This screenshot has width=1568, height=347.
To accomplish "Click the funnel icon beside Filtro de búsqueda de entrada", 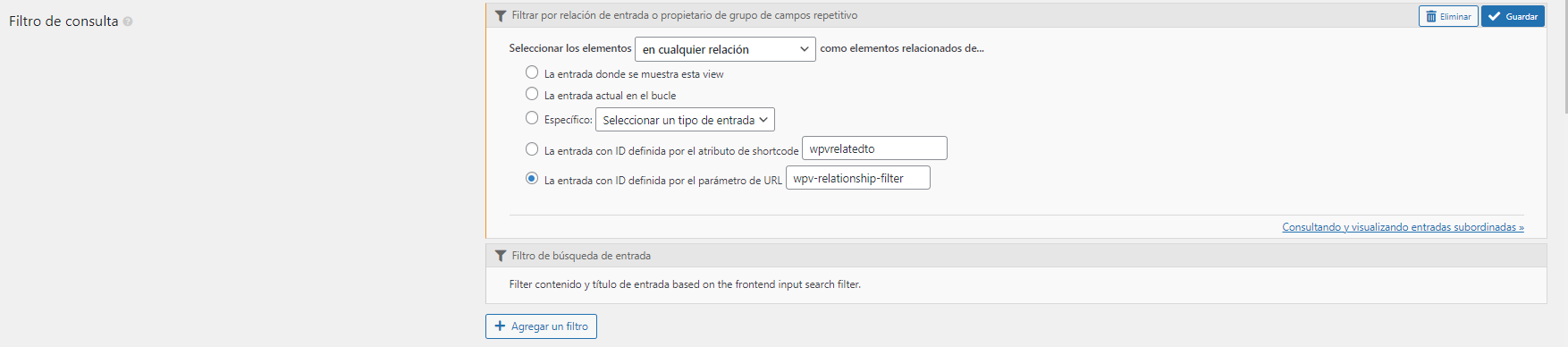I will pos(501,256).
